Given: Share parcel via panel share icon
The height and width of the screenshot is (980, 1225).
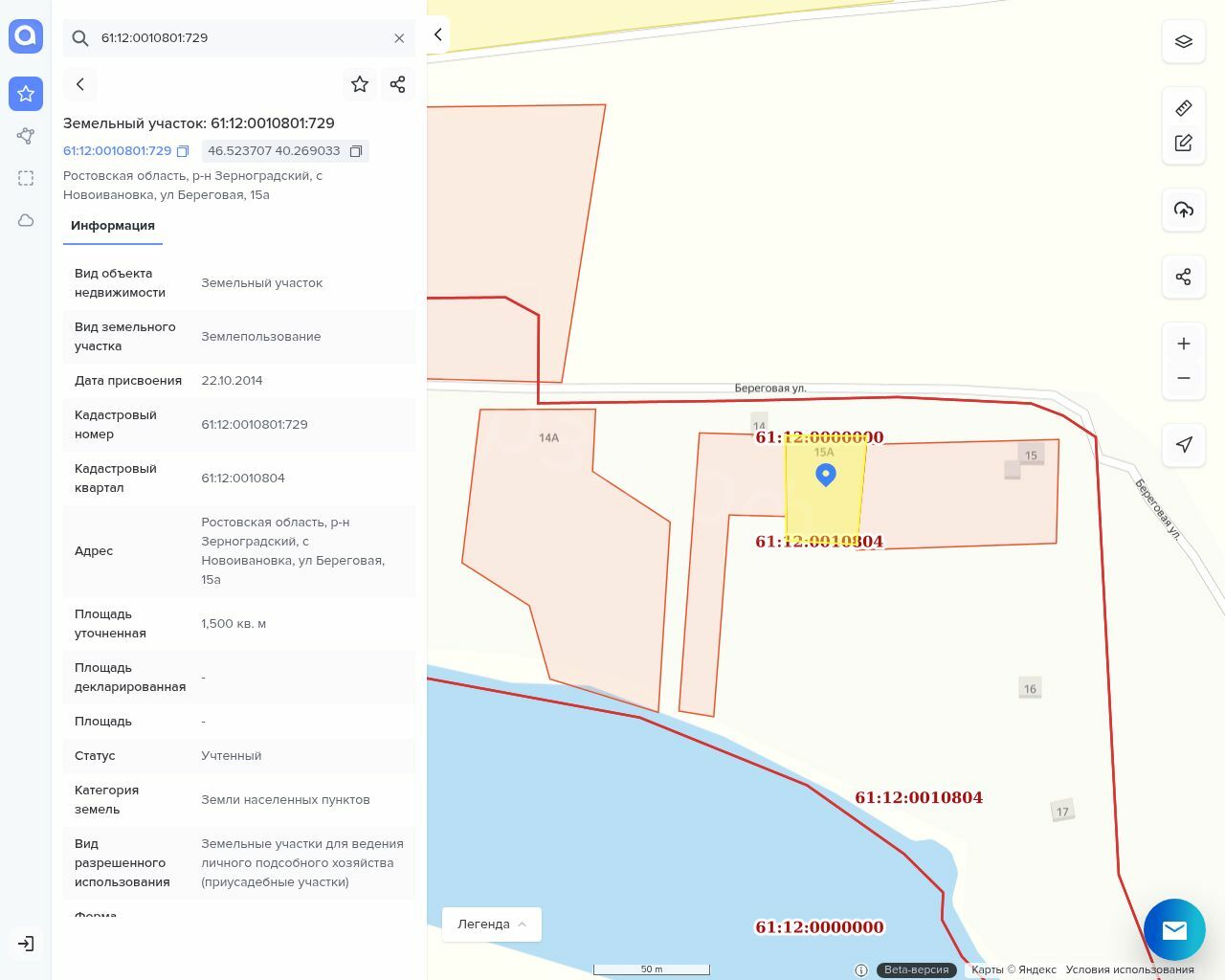Looking at the screenshot, I should tap(398, 84).
